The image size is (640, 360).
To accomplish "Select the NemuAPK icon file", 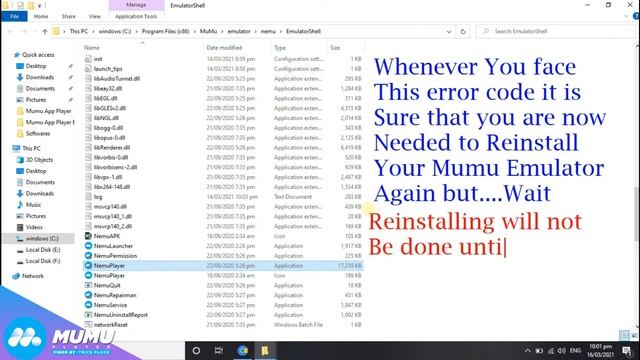I will (88, 236).
